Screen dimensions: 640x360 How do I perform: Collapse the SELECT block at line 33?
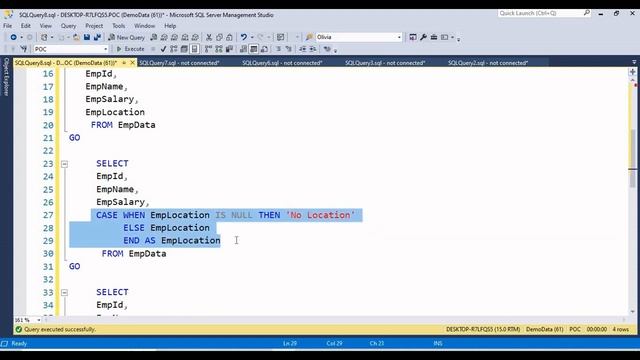tap(64, 293)
